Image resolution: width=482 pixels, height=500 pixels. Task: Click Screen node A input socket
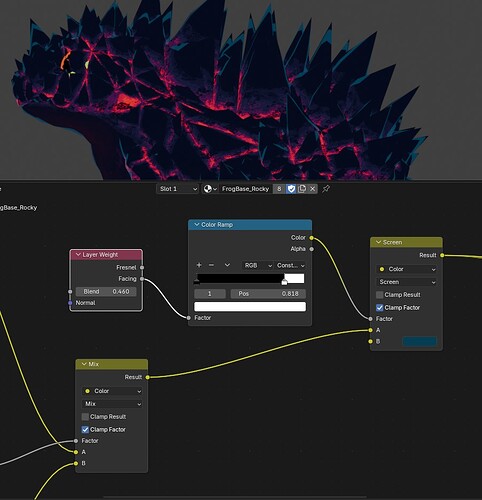click(370, 330)
